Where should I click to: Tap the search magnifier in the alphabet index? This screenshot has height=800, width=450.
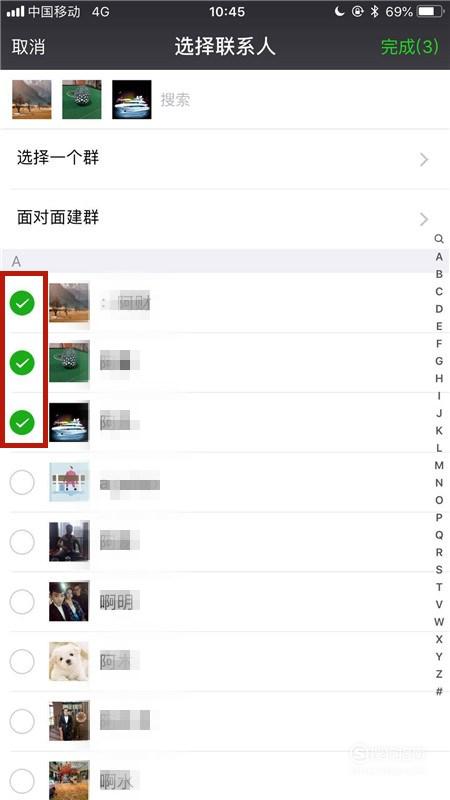(439, 239)
